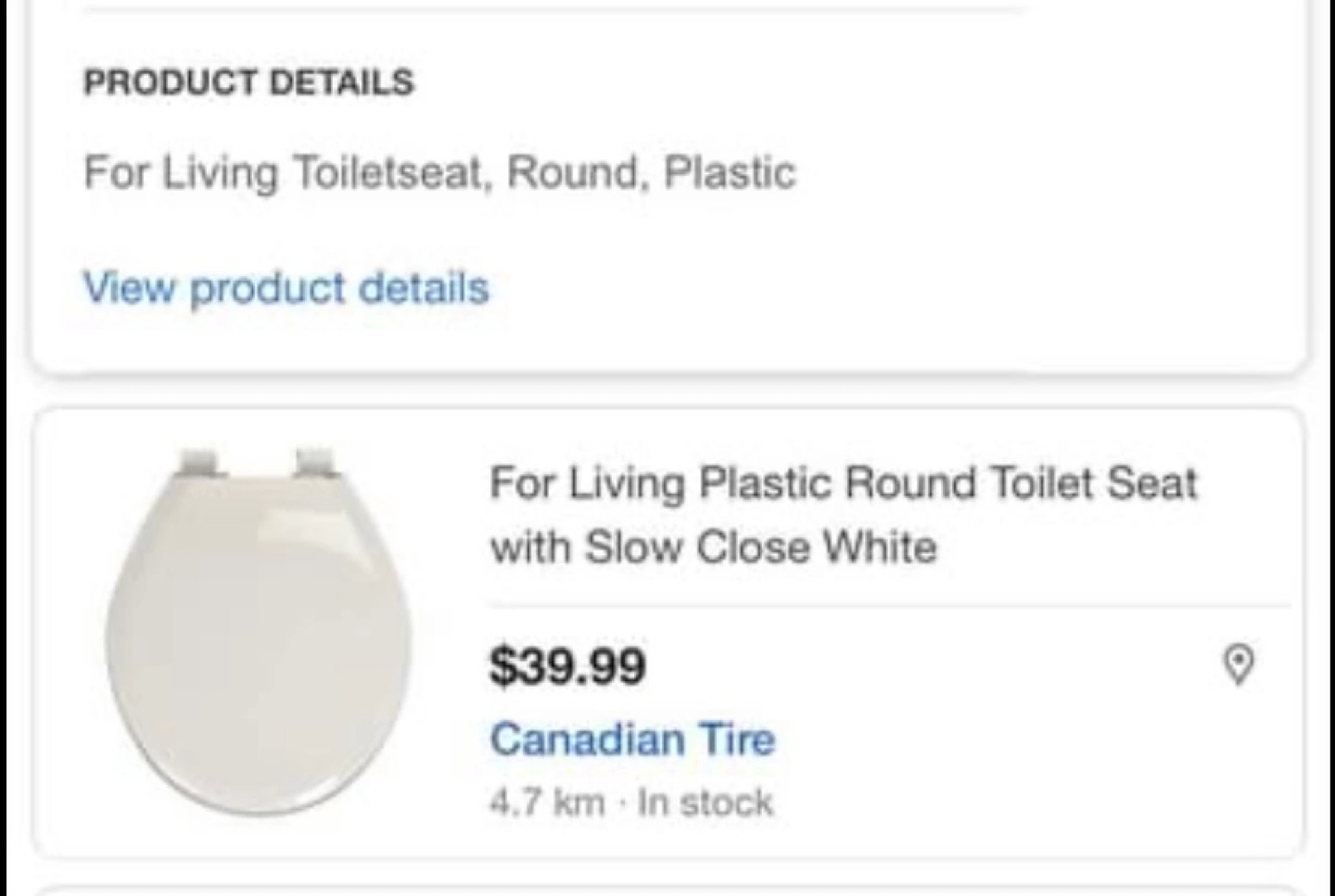The image size is (1335, 896).
Task: Click the 4.7 km distance text
Action: coord(548,802)
